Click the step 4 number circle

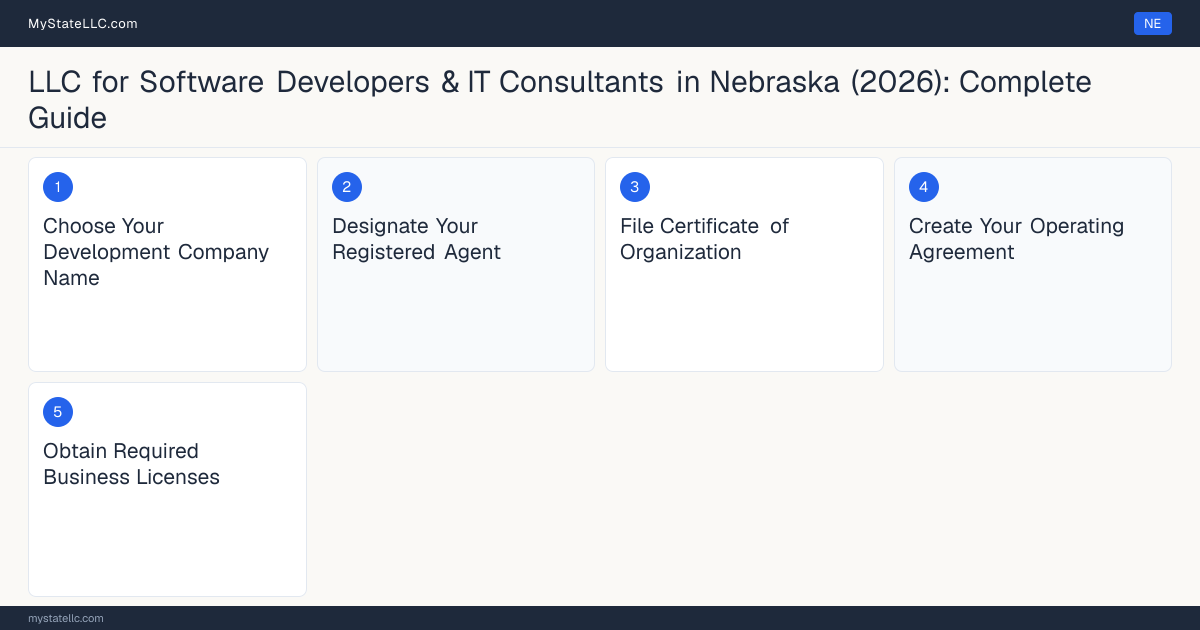[924, 187]
